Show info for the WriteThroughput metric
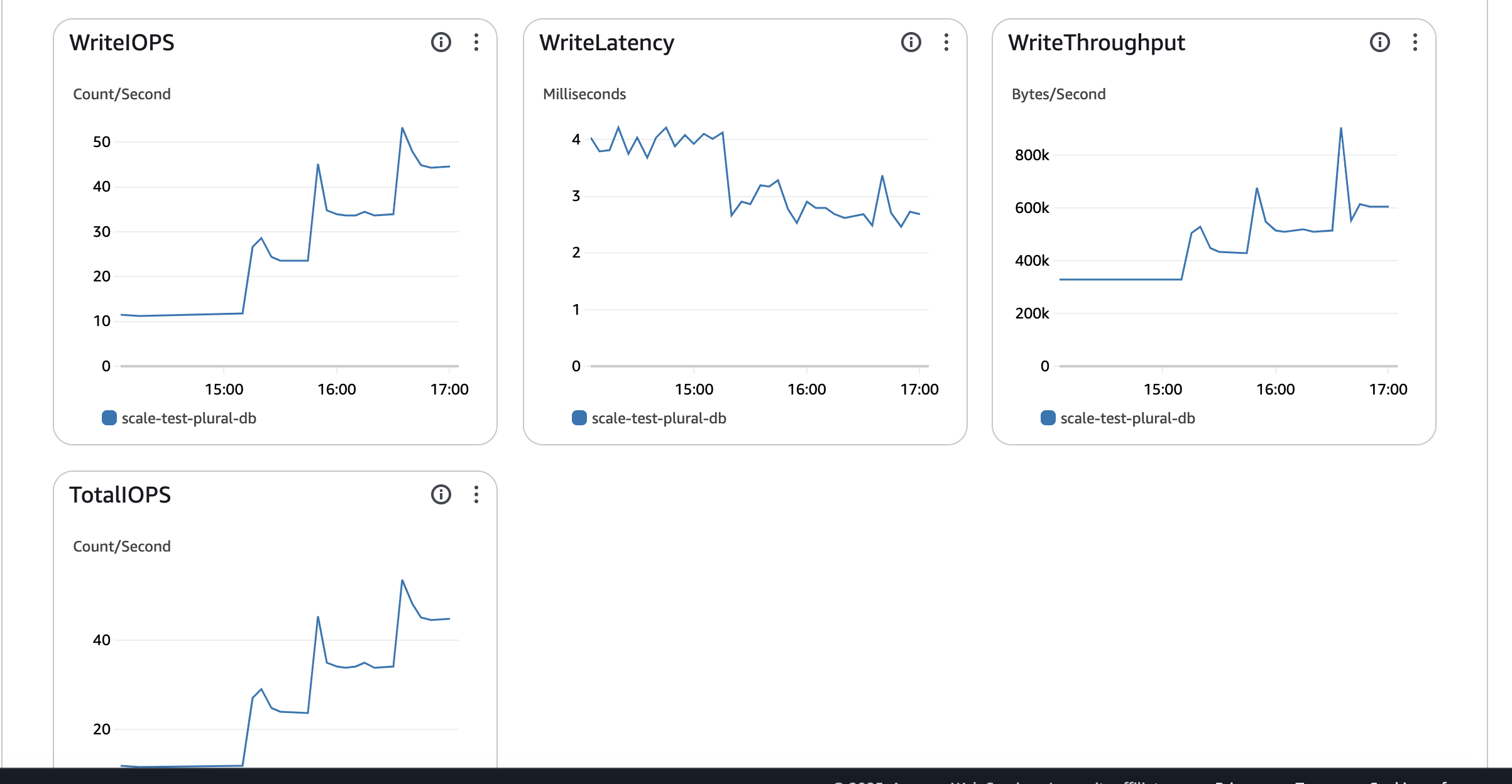This screenshot has width=1512, height=784. click(x=1380, y=42)
